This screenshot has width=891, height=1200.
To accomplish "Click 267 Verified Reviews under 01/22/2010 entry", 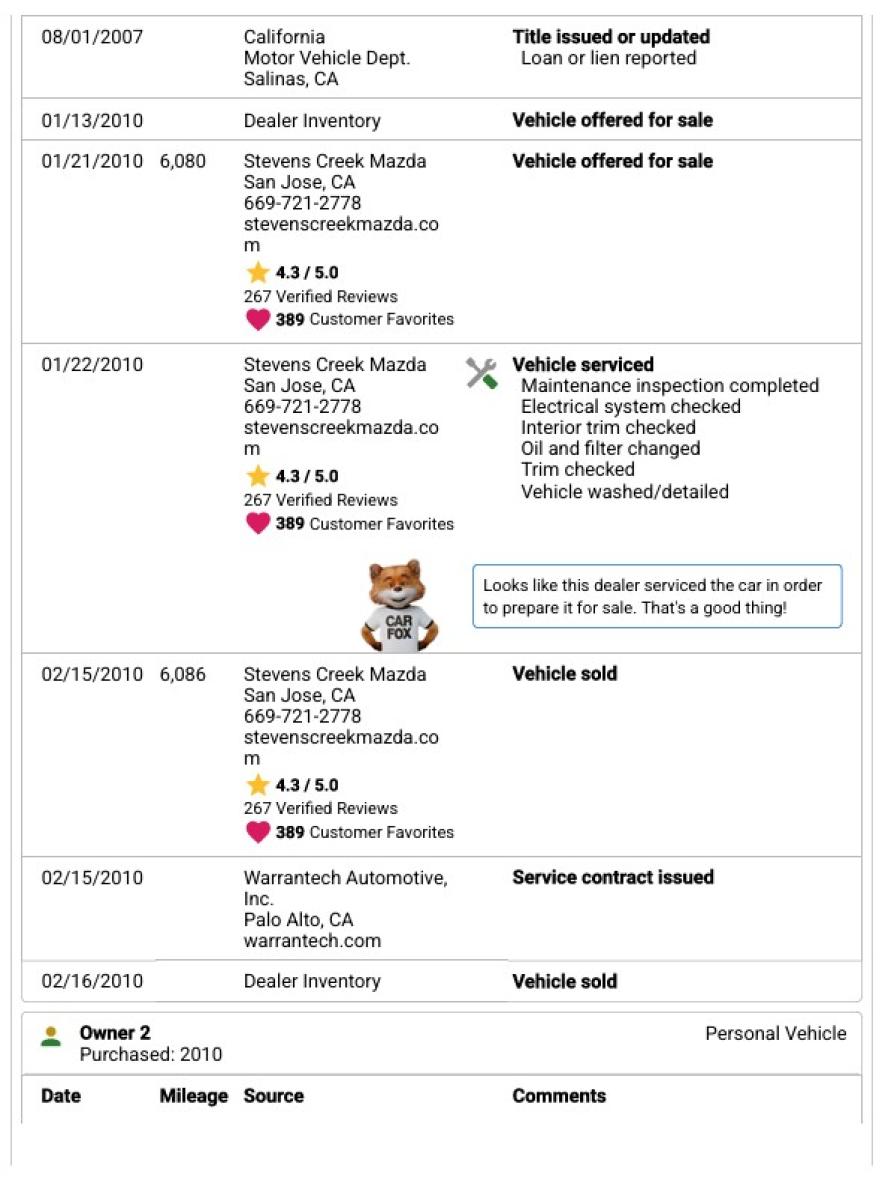I will tap(320, 500).
